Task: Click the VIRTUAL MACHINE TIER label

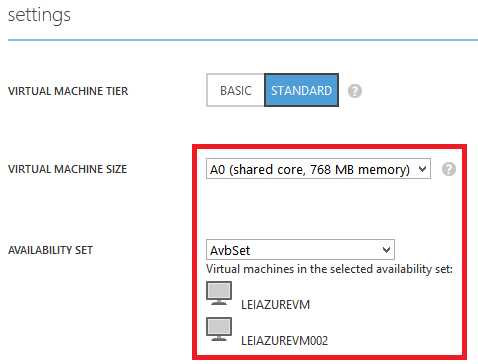Action: [68, 91]
